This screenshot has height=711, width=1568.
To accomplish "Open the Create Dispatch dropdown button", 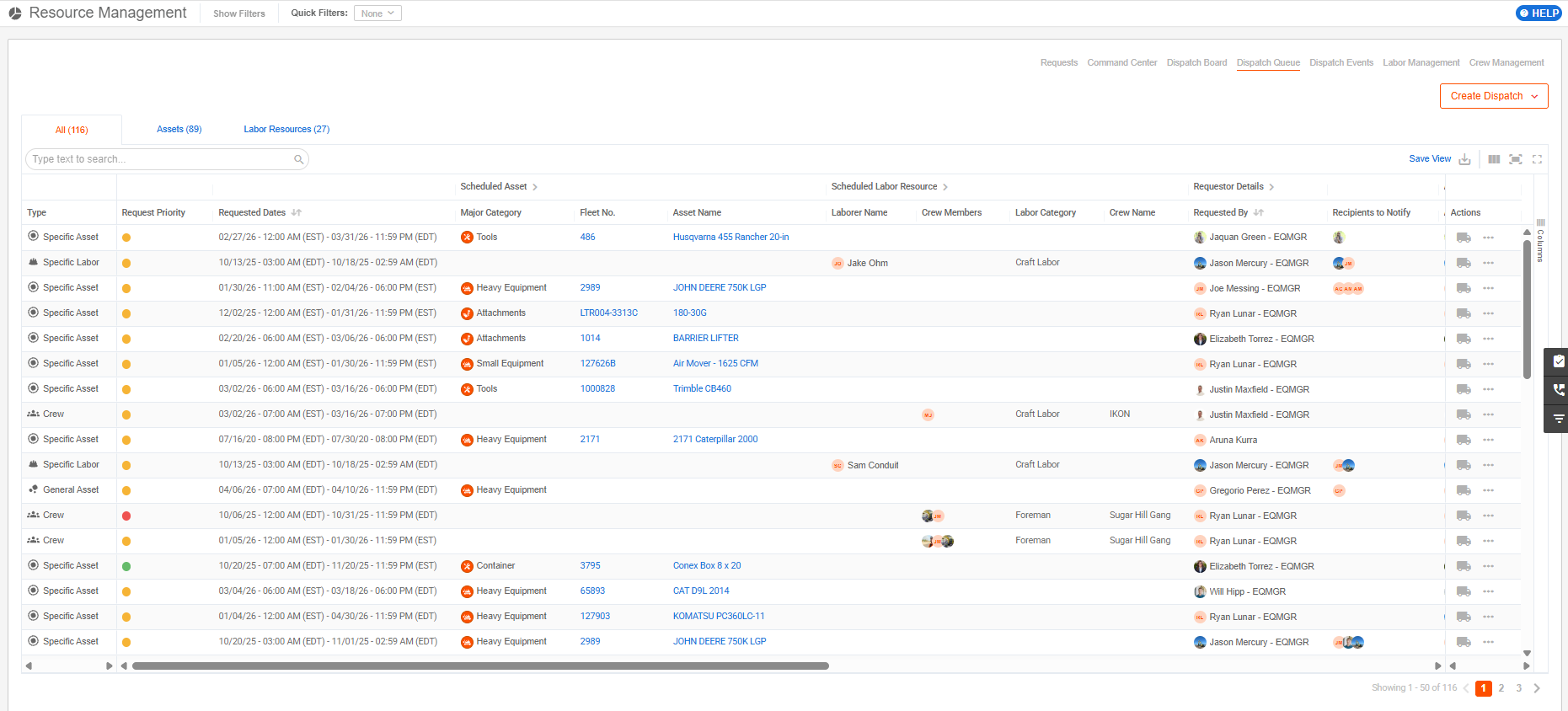I will (x=1494, y=96).
